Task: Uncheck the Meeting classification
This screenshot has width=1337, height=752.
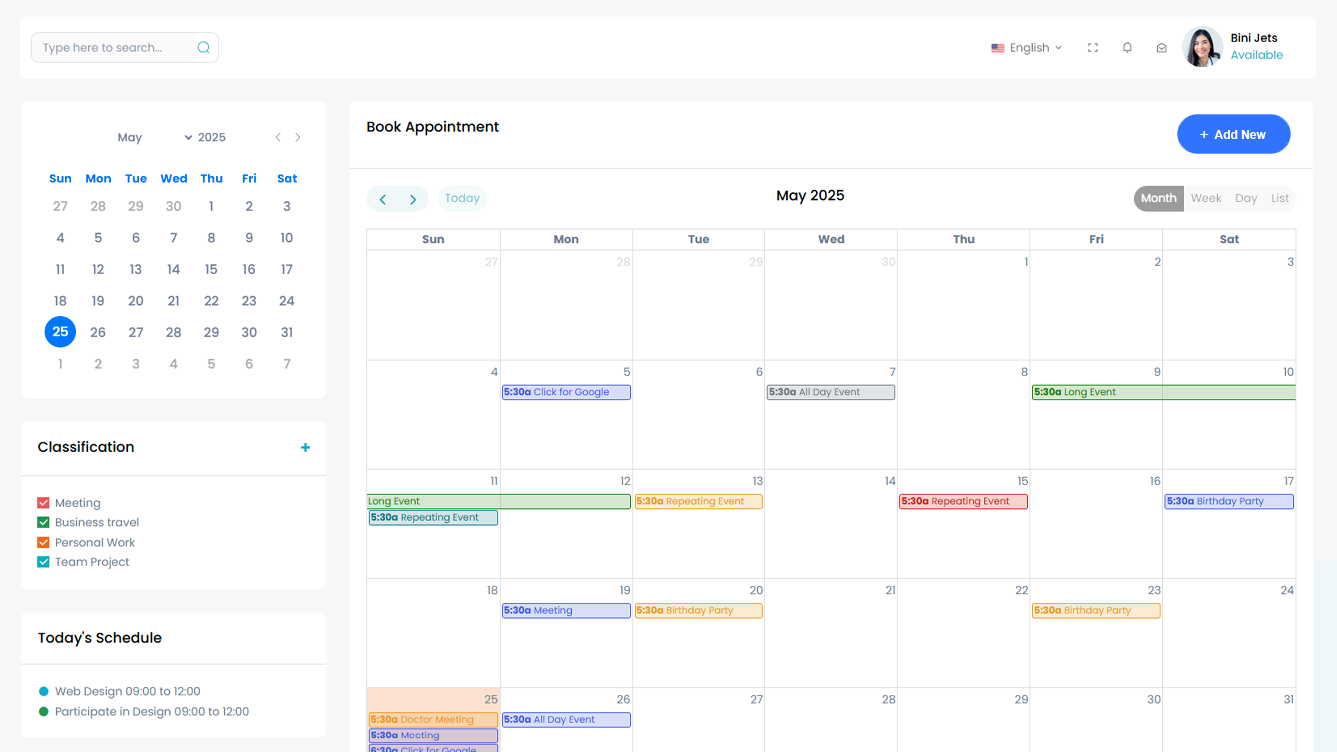Action: 43,503
